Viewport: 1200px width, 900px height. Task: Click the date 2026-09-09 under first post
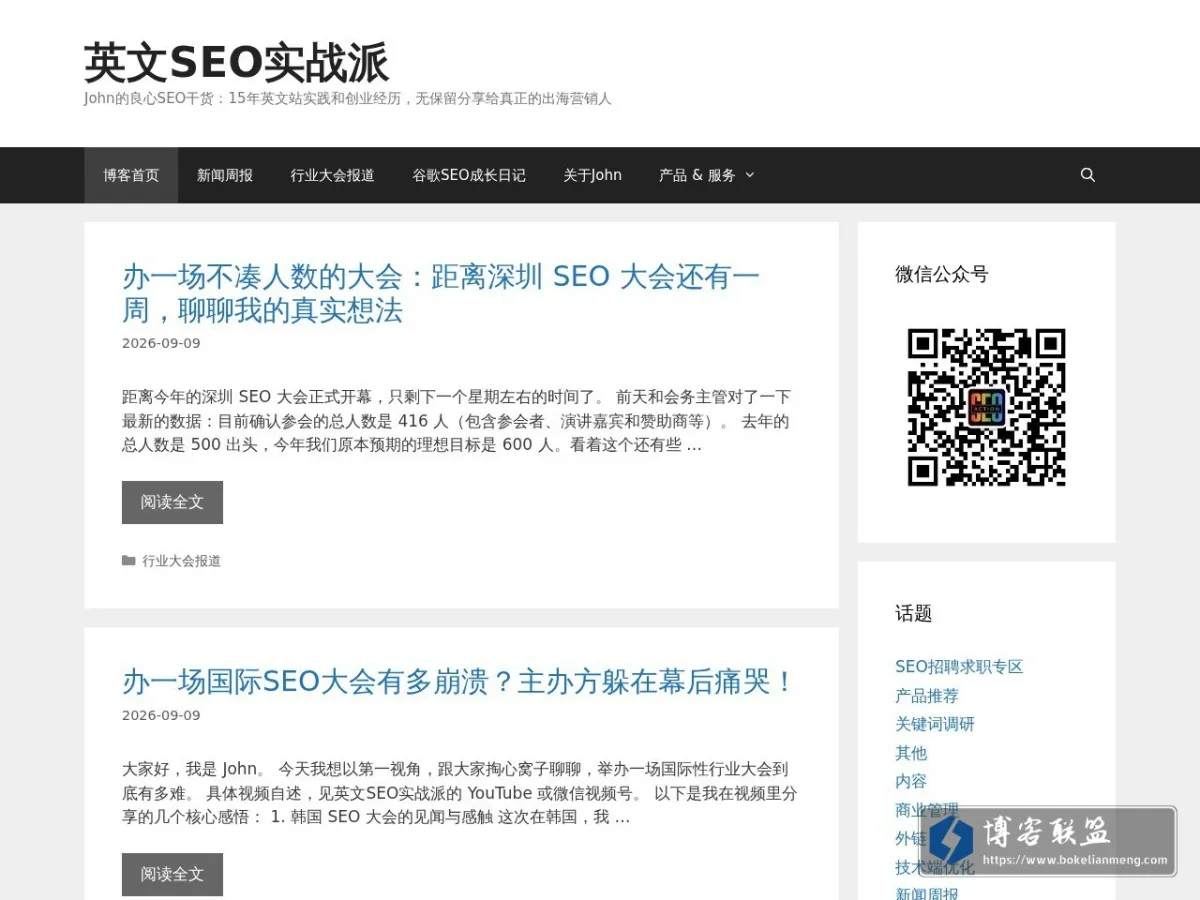click(161, 343)
